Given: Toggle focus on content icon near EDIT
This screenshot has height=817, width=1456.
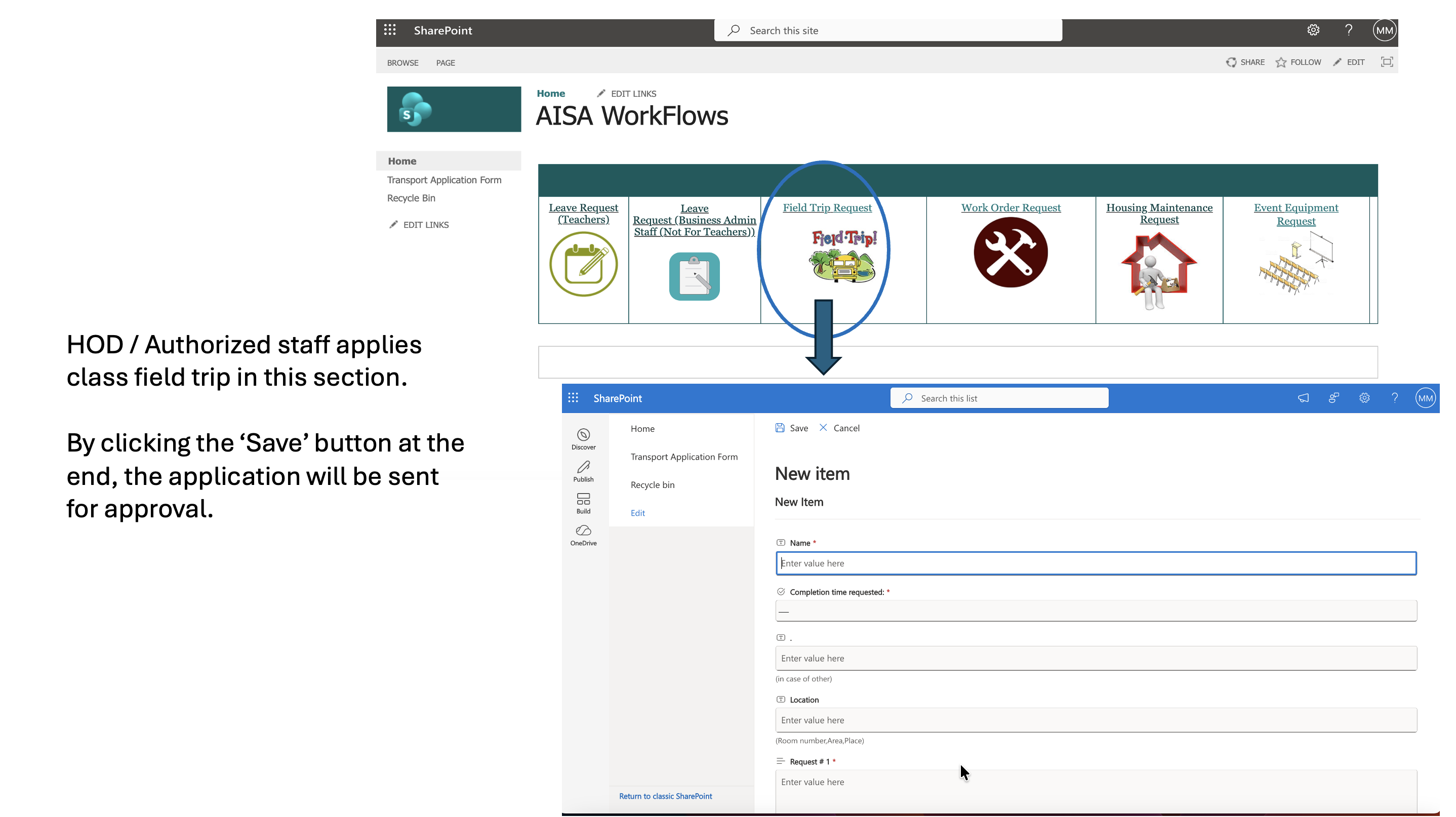Looking at the screenshot, I should click(x=1387, y=62).
